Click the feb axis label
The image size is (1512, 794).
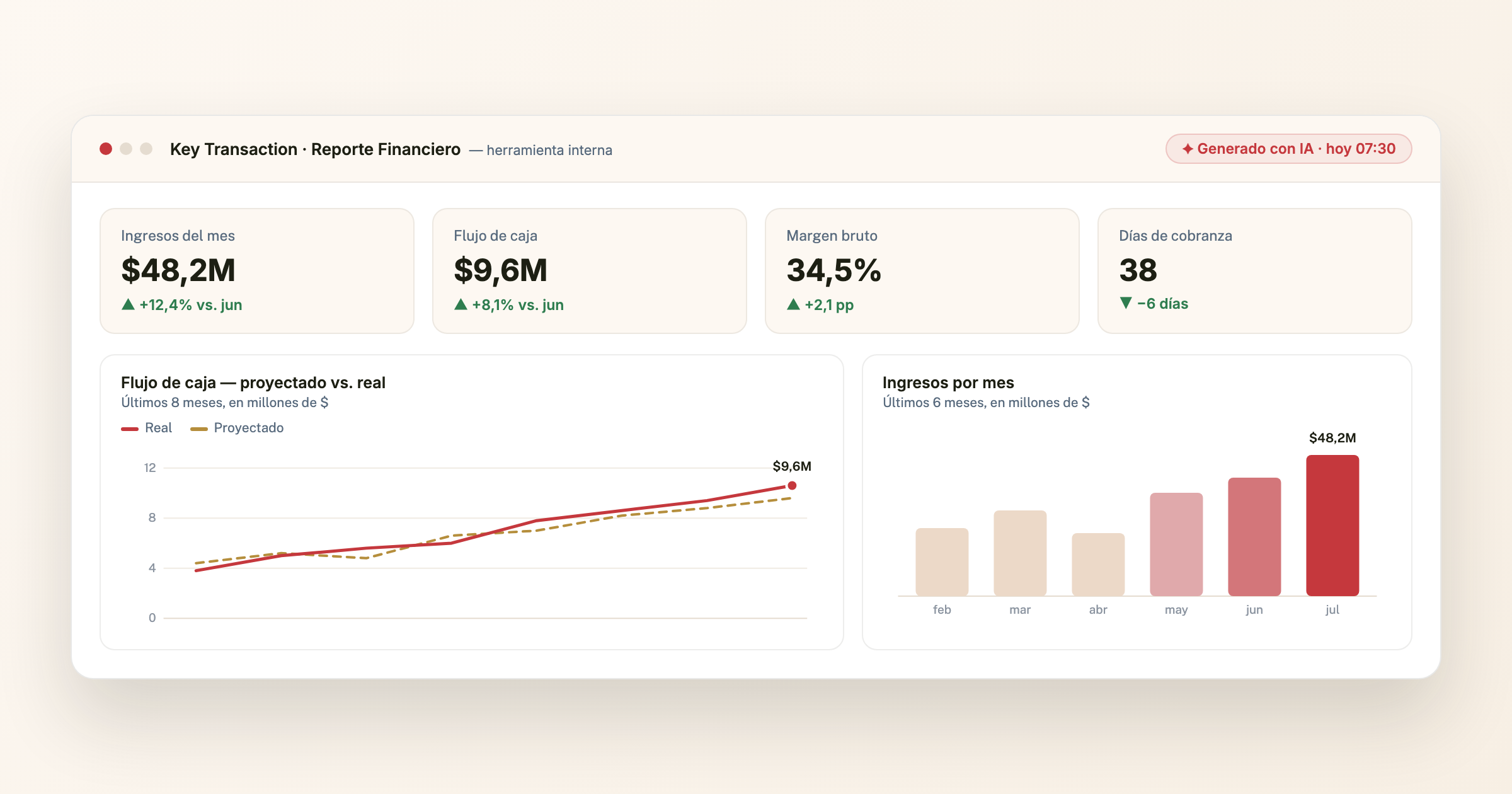click(942, 609)
